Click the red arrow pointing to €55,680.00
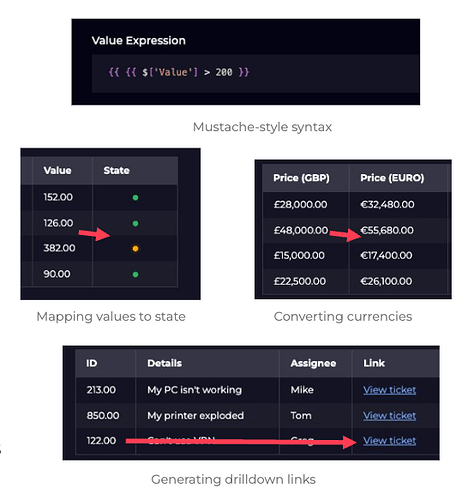Screen dimensions: 474x500 click(345, 235)
